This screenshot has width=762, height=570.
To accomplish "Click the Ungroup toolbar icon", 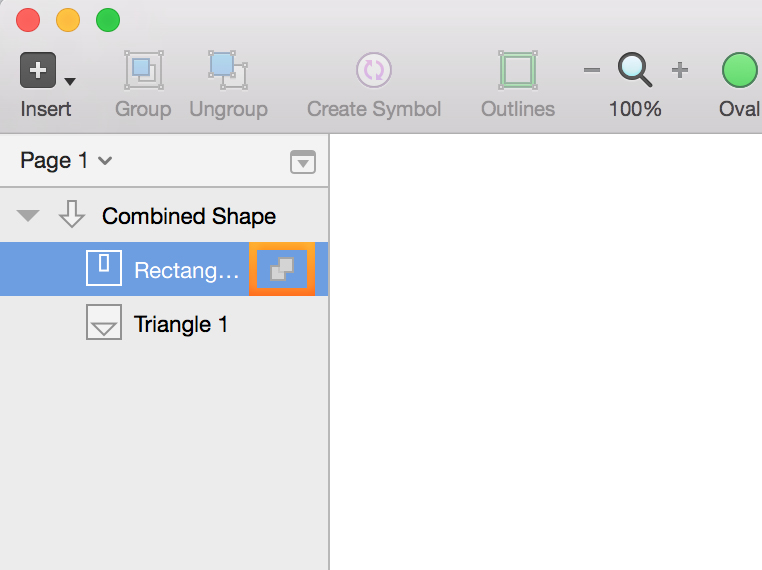I will click(228, 69).
